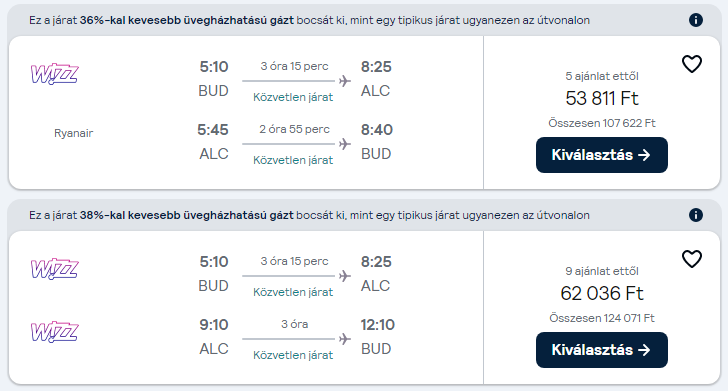Click Közvetlen járat under 2 óra 55 perc
Viewport: 728px width, 391px height.
[293, 160]
